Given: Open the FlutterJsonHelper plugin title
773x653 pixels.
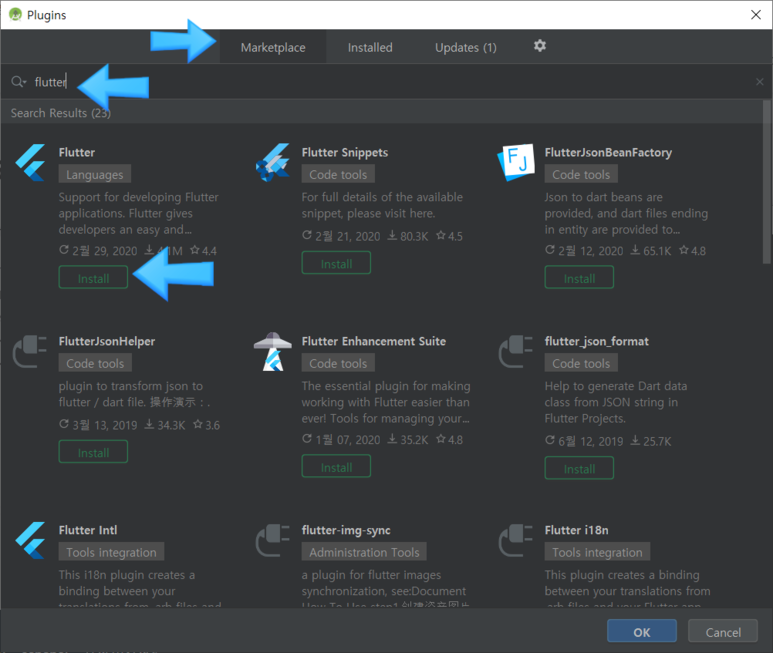Looking at the screenshot, I should [x=106, y=341].
